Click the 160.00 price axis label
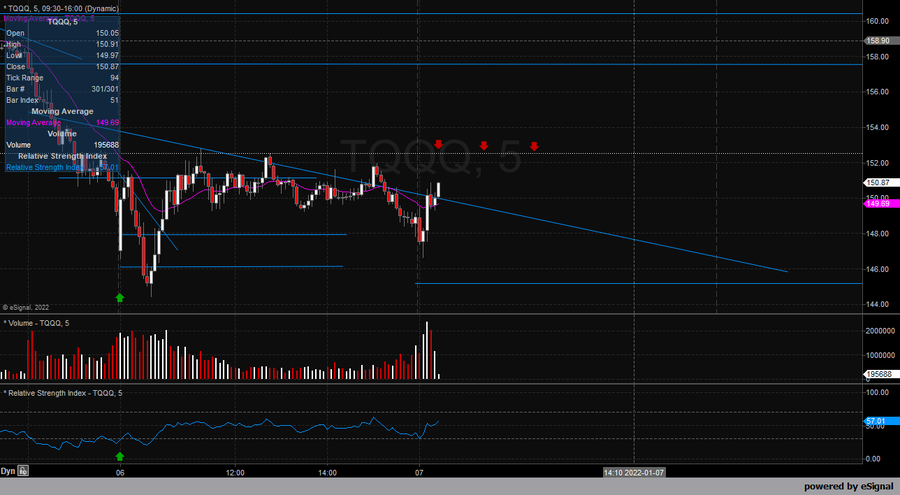 877,21
